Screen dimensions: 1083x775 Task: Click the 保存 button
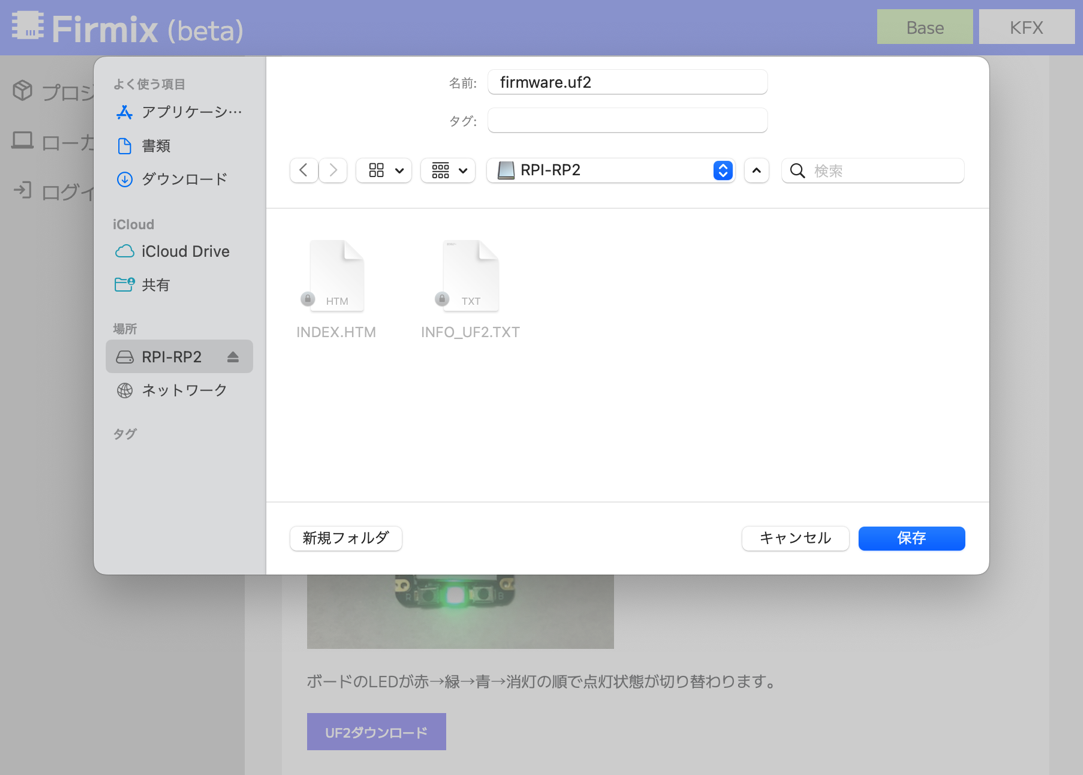point(911,538)
